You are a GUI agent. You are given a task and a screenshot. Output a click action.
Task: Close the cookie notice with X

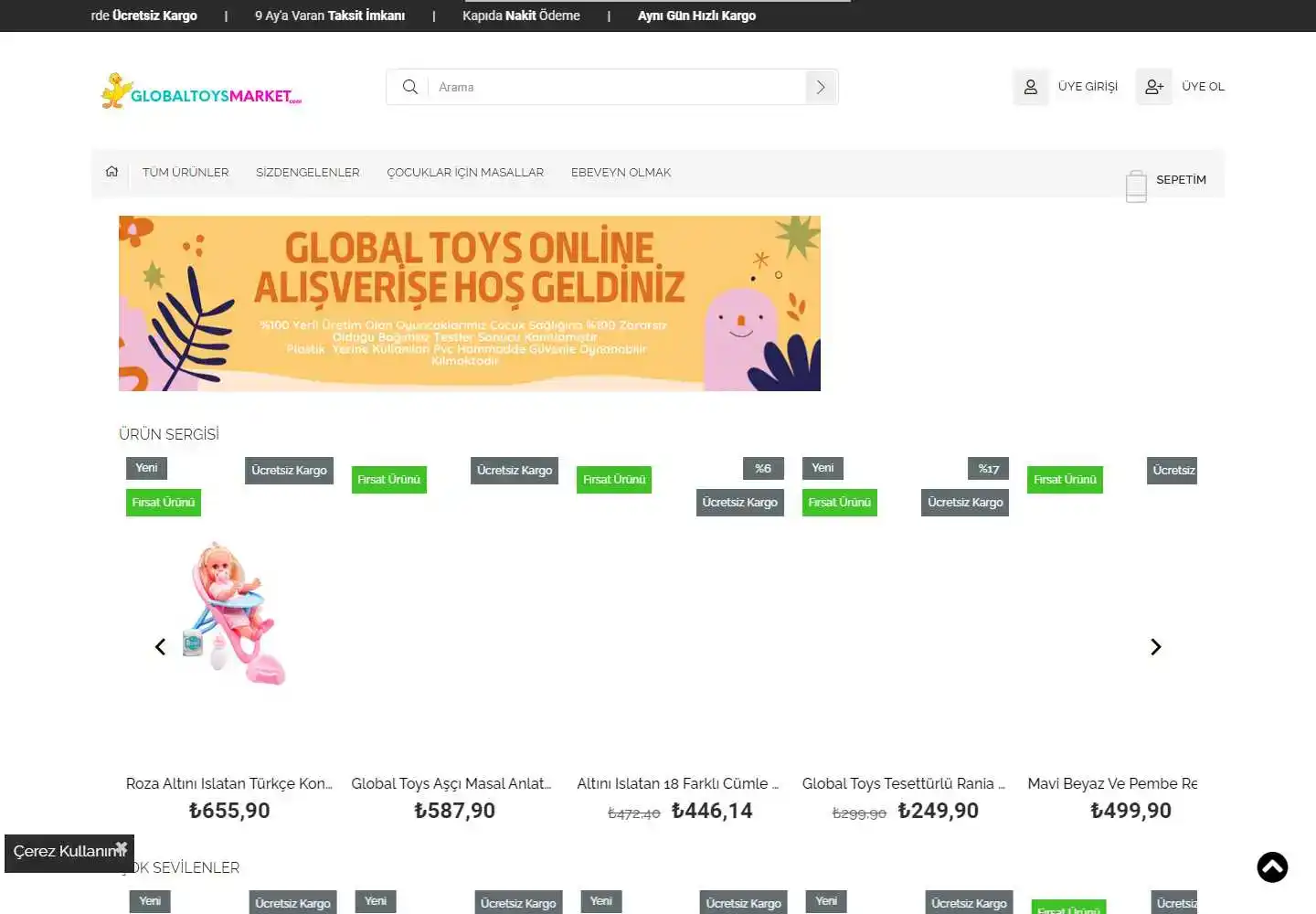122,848
